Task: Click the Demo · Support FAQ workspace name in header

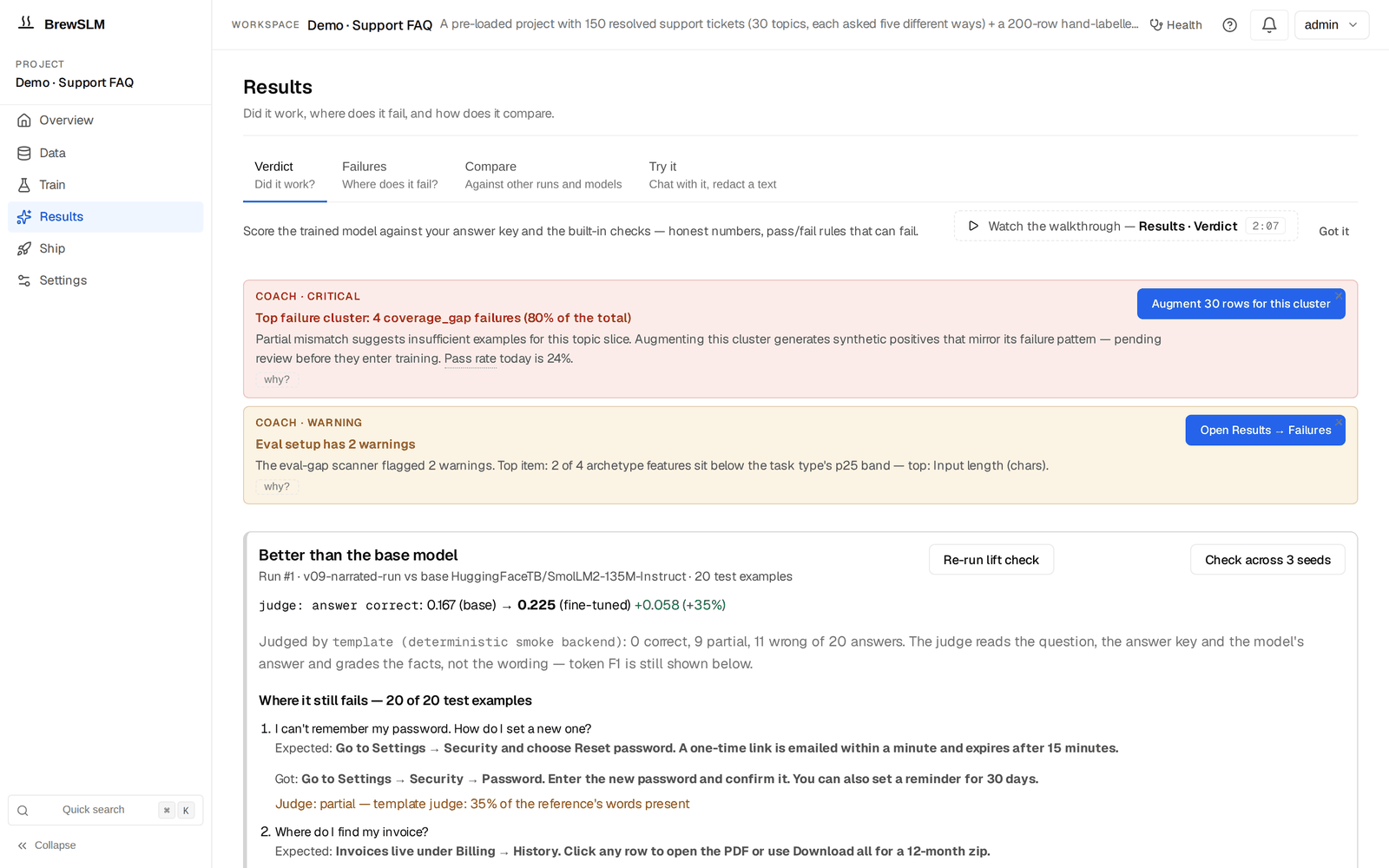Action: [370, 25]
